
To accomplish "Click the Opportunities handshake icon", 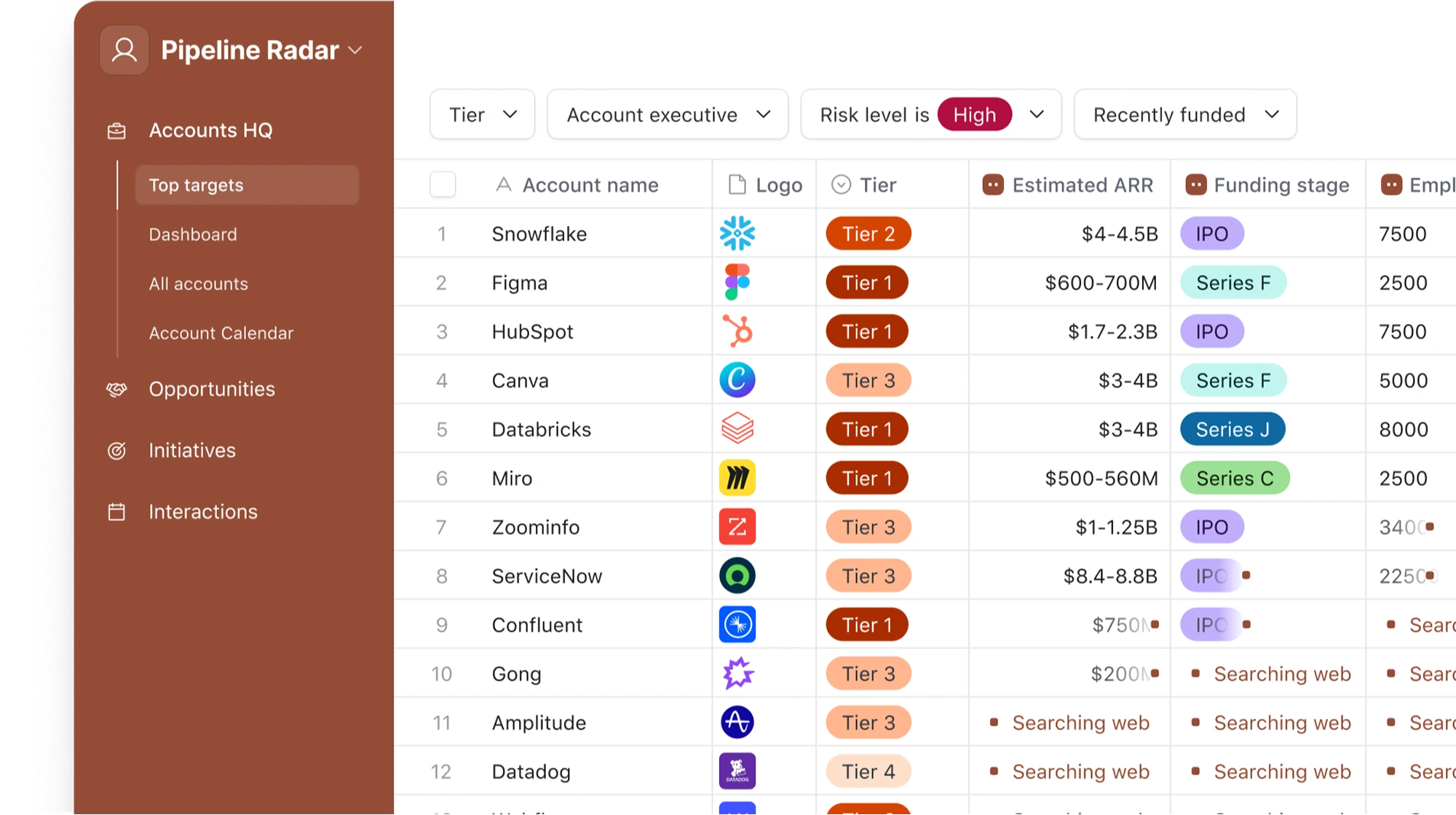I will pos(116,390).
